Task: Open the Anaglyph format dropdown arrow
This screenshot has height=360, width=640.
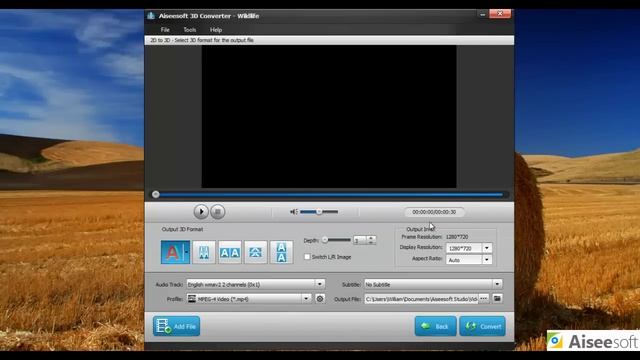Action: [187, 252]
